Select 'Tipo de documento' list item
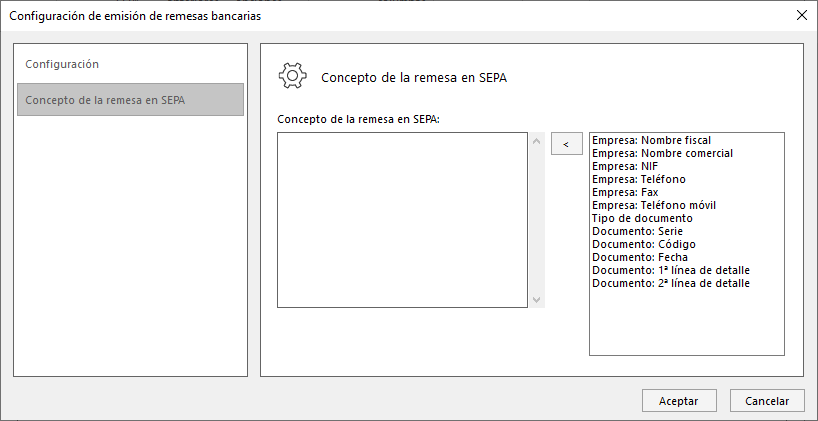Viewport: 818px width, 421px height. click(642, 218)
